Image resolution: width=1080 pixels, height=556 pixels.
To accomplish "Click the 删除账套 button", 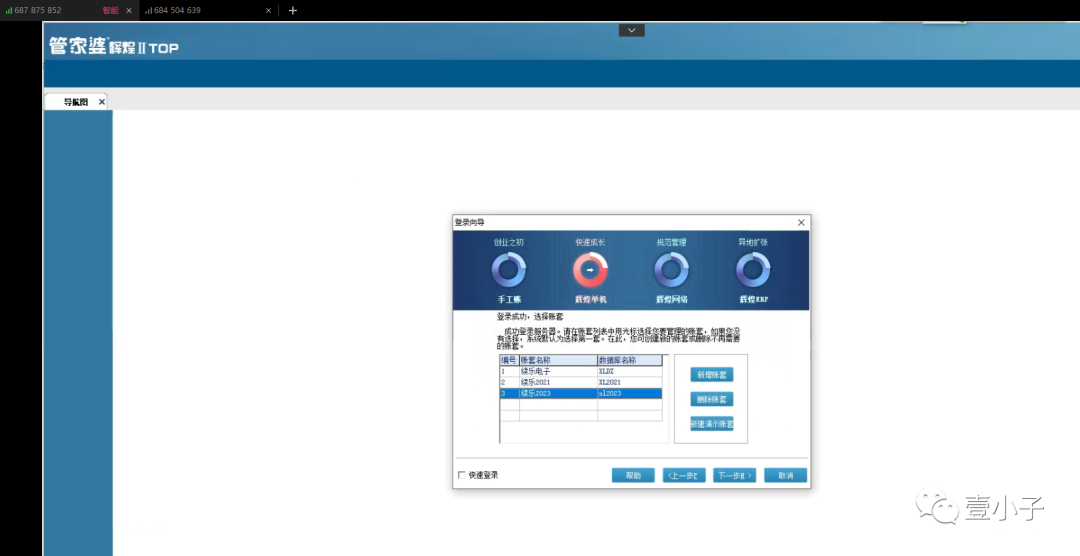I will coord(712,400).
